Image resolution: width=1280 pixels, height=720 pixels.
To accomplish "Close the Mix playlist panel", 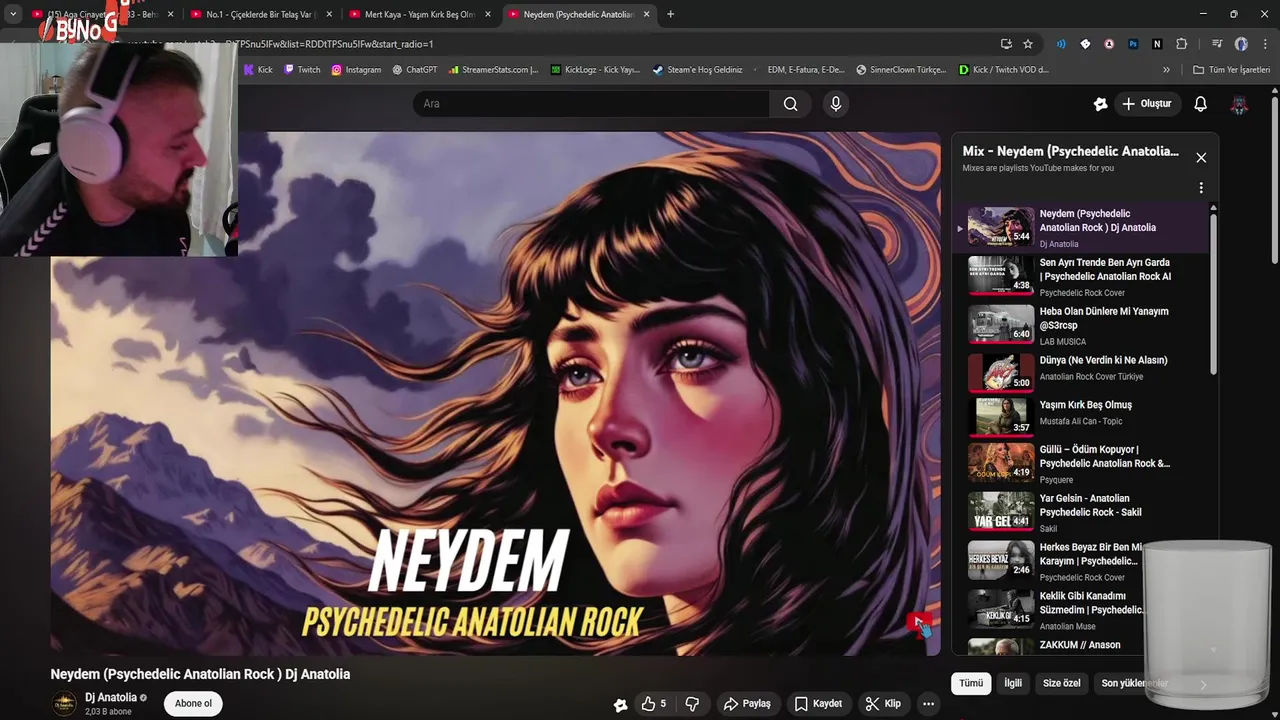I will [x=1201, y=158].
